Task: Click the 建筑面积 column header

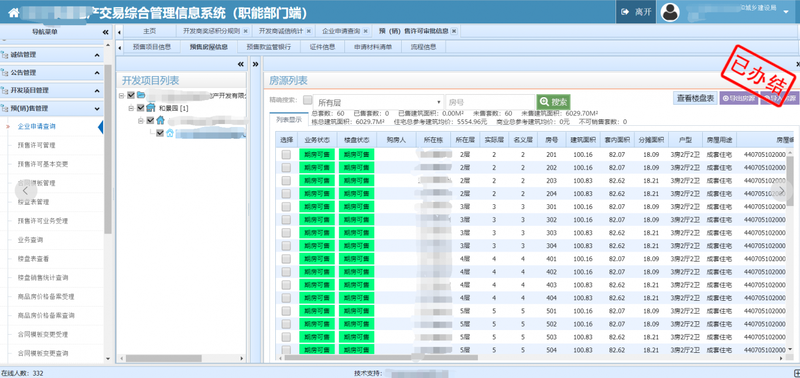Action: (x=582, y=139)
